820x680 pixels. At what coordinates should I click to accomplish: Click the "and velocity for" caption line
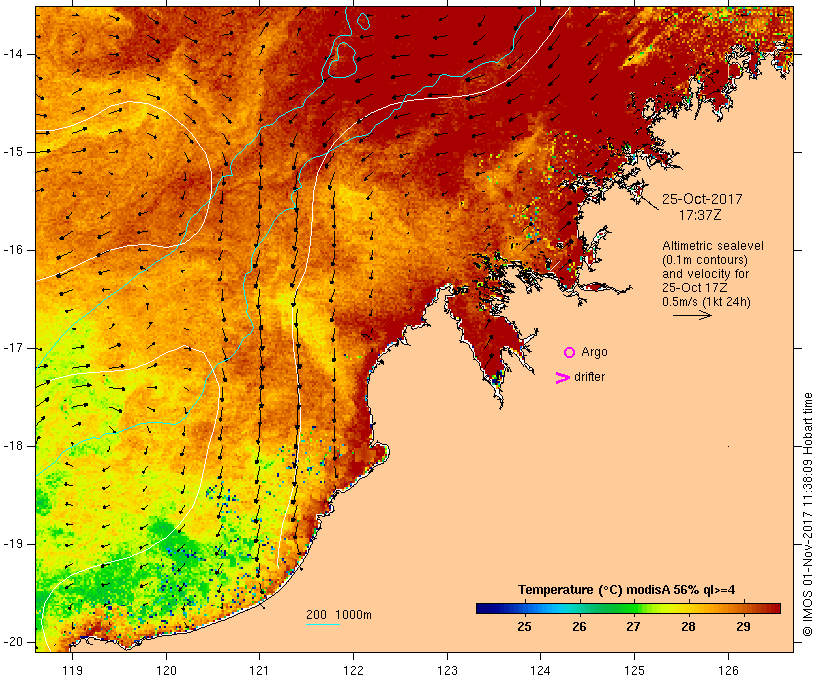coord(705,274)
